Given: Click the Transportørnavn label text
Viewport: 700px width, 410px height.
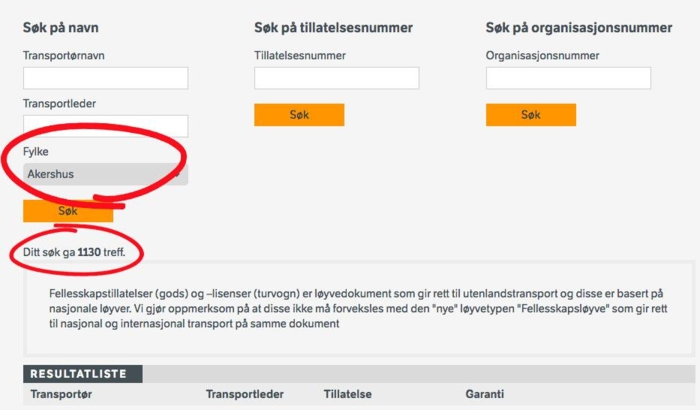Looking at the screenshot, I should (x=64, y=56).
